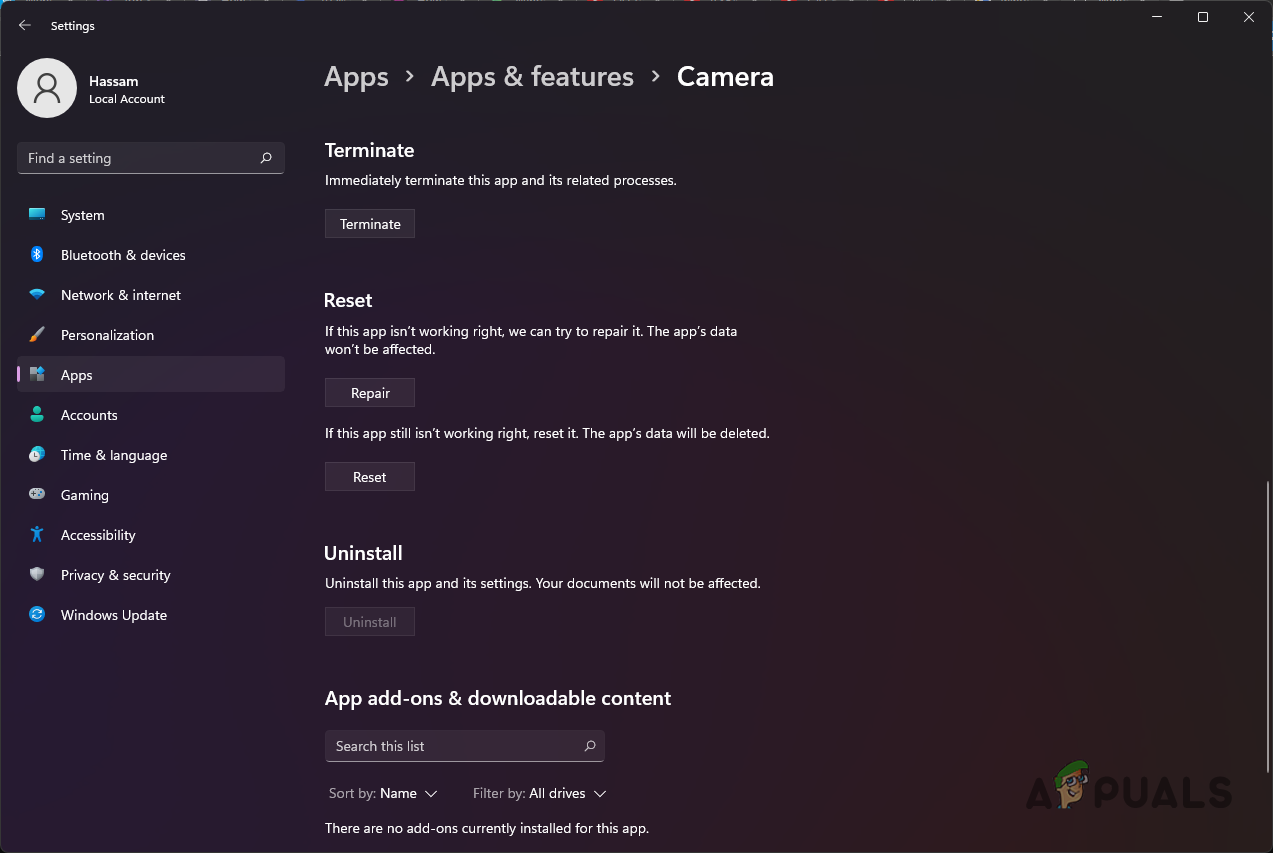Click the Repair button
Screen dimensions: 1273x853
[x=370, y=393]
